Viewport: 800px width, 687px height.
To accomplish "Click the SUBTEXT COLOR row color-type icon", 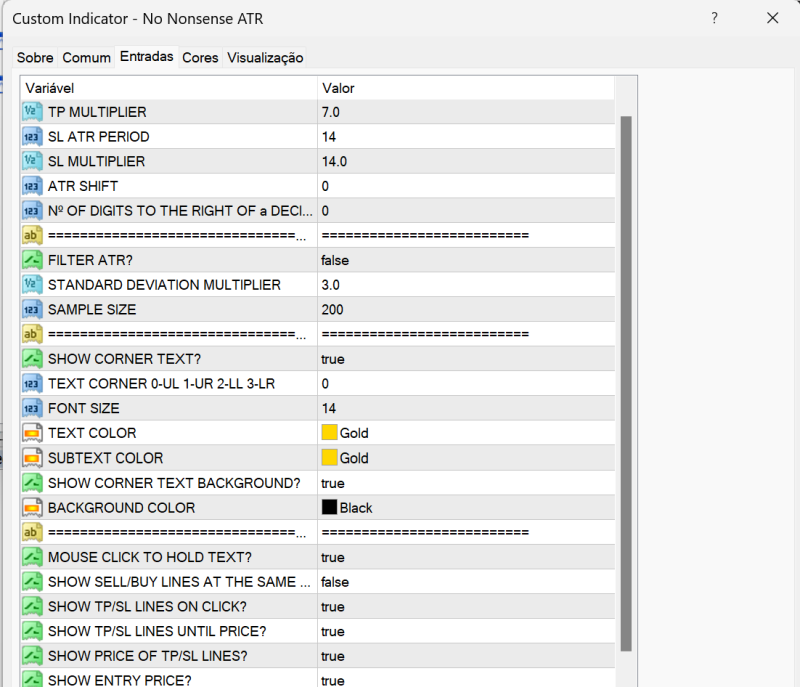I will point(32,458).
